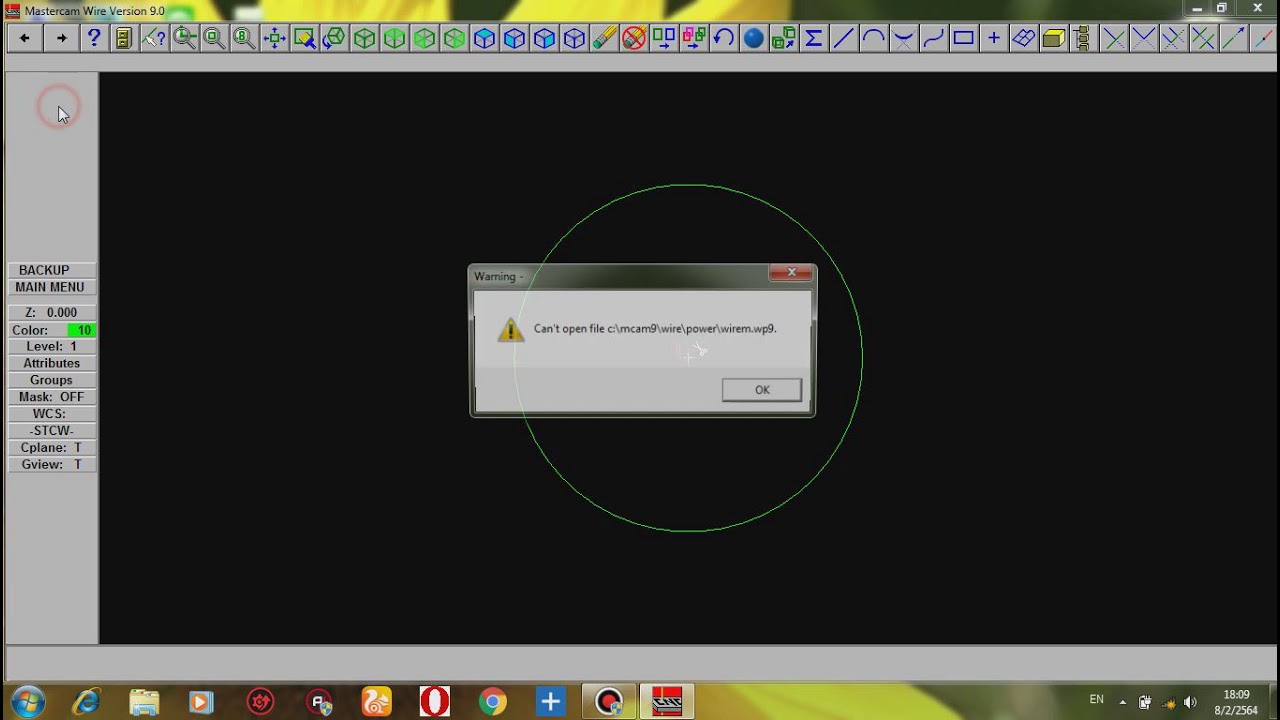Return to MAIN MENU
The height and width of the screenshot is (720, 1280).
(51, 287)
